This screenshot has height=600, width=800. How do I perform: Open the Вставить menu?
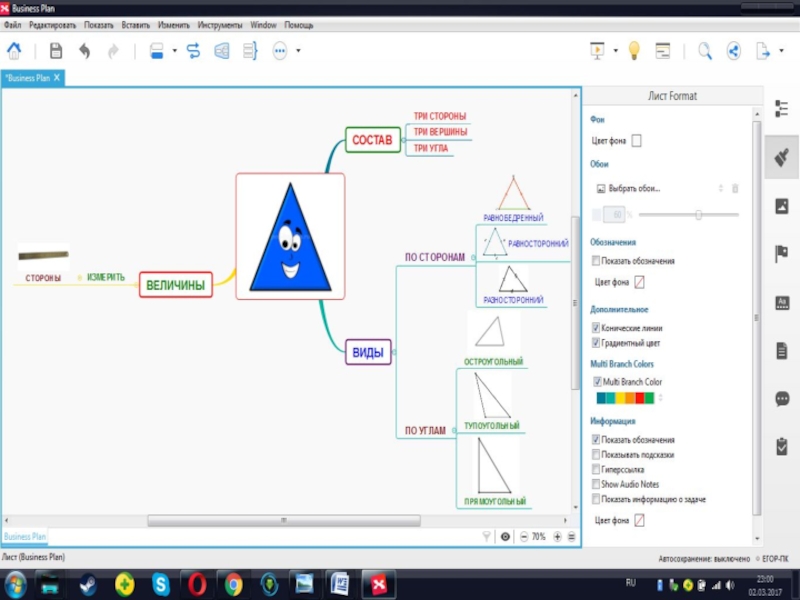click(135, 24)
